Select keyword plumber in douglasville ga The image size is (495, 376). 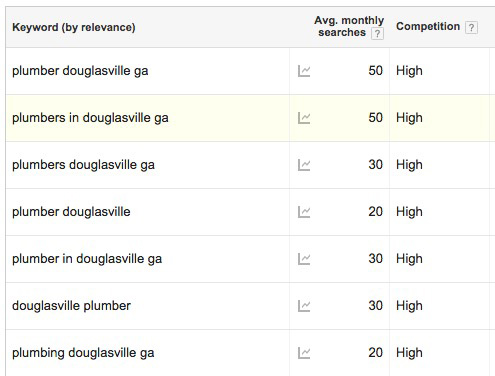tap(87, 259)
